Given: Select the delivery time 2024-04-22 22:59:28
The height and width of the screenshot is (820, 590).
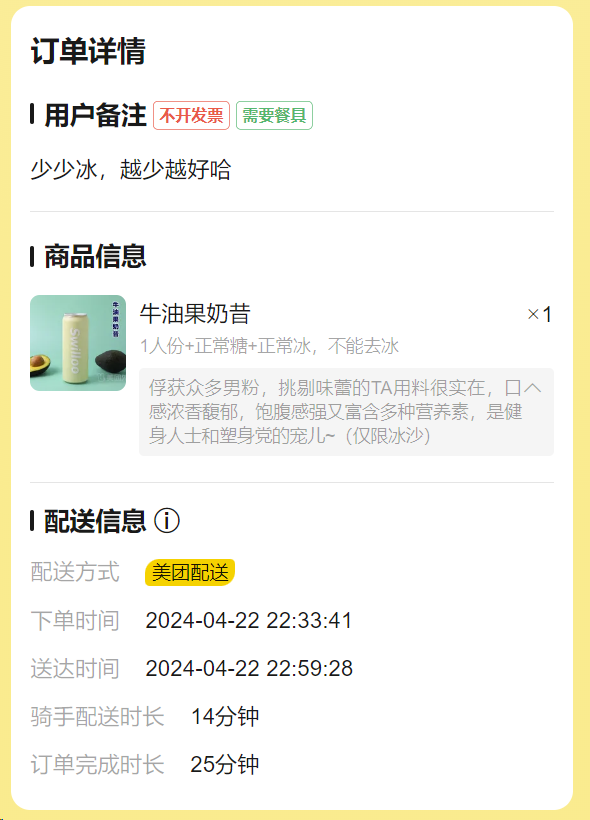Looking at the screenshot, I should (x=249, y=669).
